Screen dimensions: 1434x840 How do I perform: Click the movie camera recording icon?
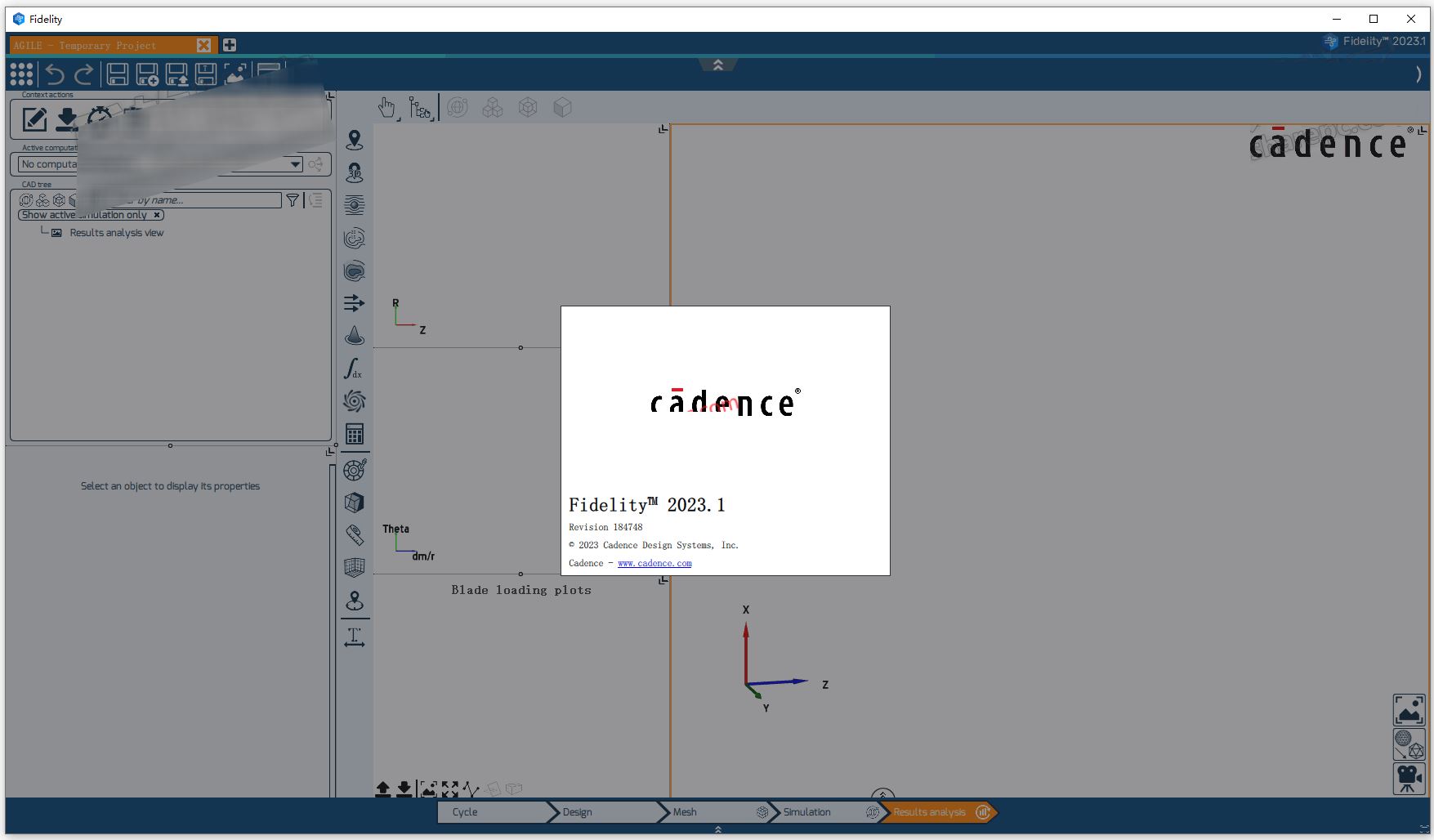tap(1409, 779)
